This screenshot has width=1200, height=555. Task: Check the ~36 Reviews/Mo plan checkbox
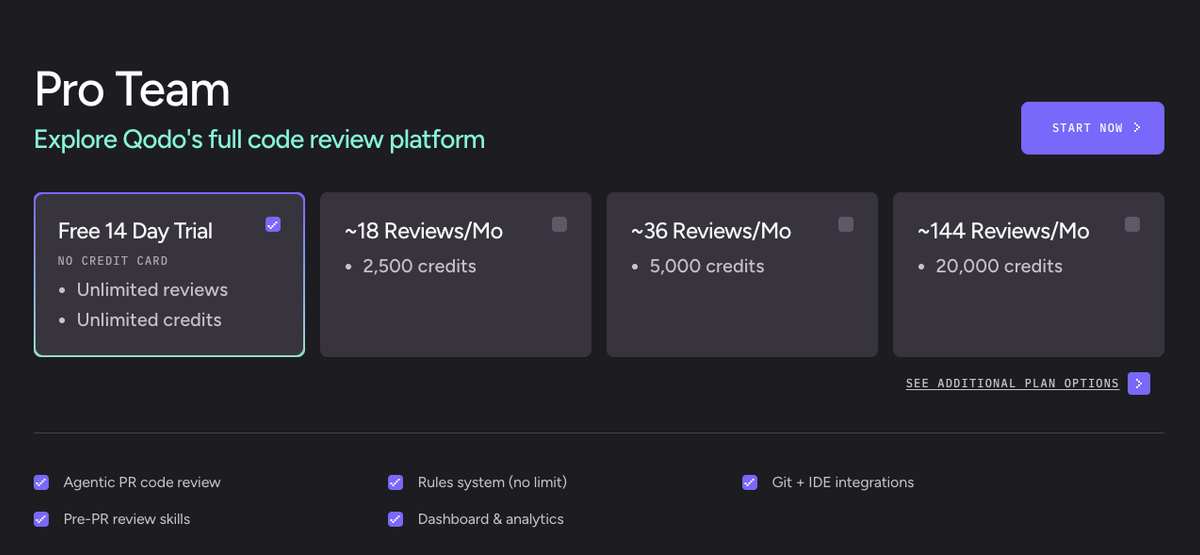click(846, 224)
